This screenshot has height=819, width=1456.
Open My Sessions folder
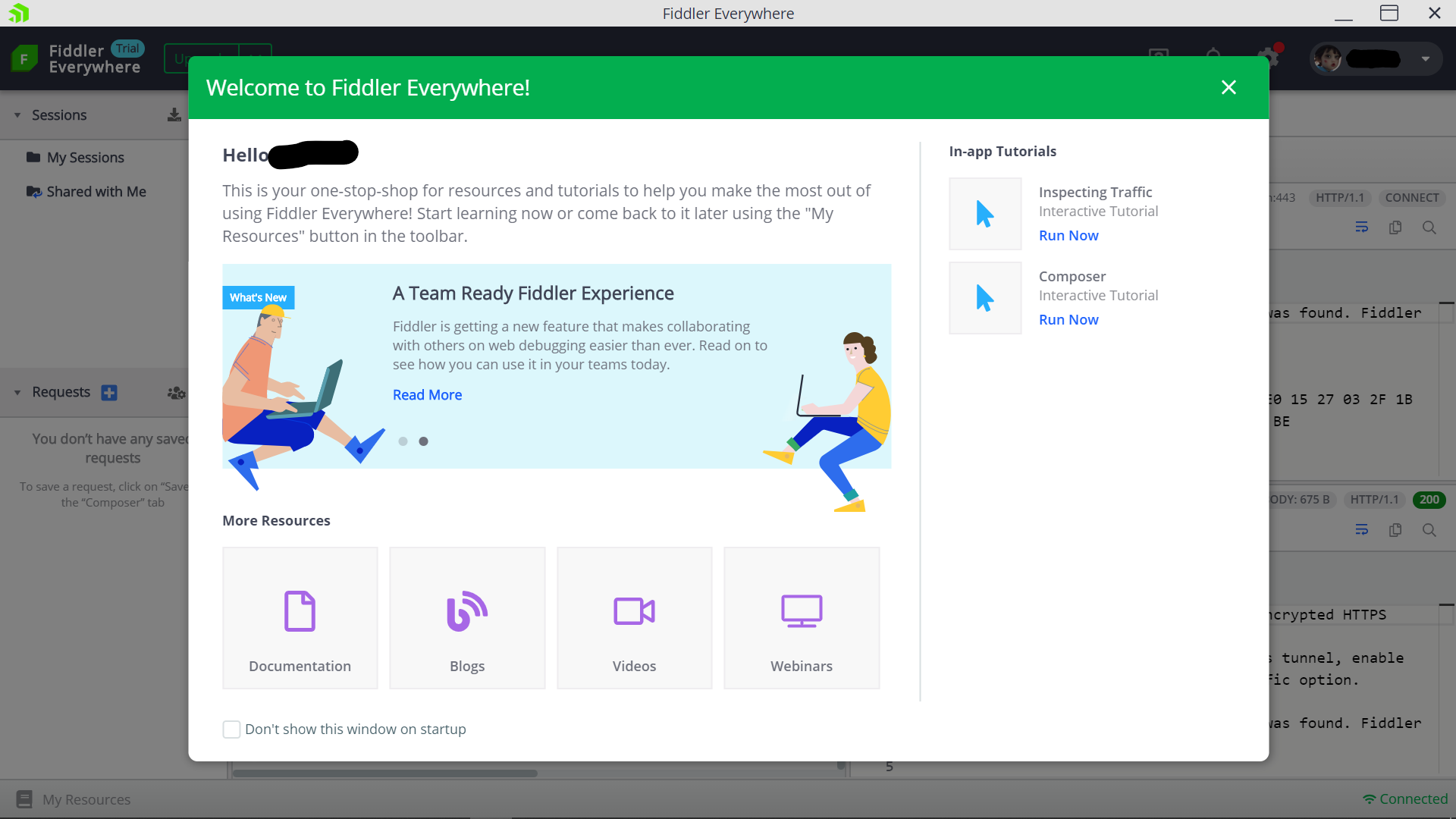75,157
